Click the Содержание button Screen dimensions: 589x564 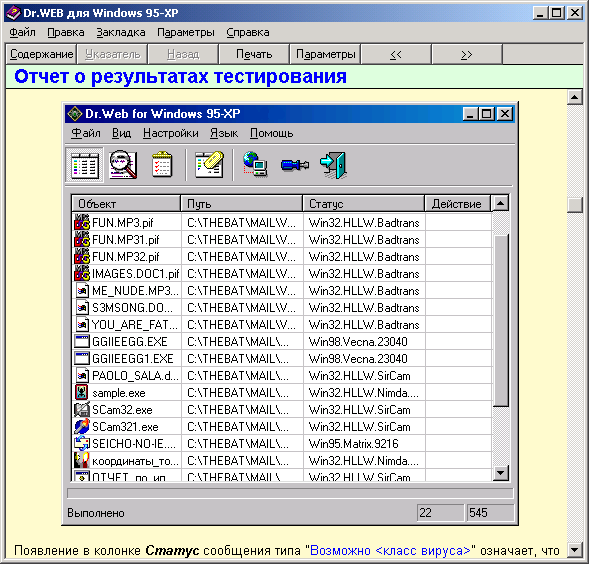click(x=41, y=54)
